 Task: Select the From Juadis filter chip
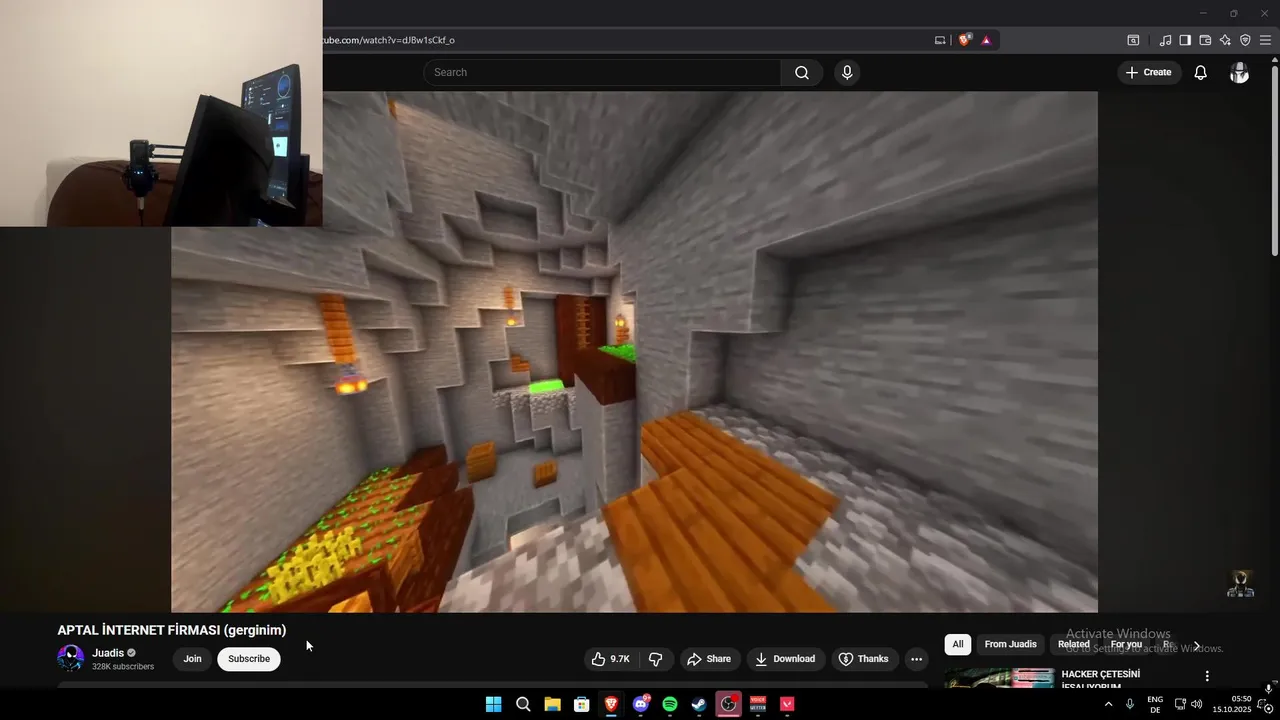[x=1010, y=644]
